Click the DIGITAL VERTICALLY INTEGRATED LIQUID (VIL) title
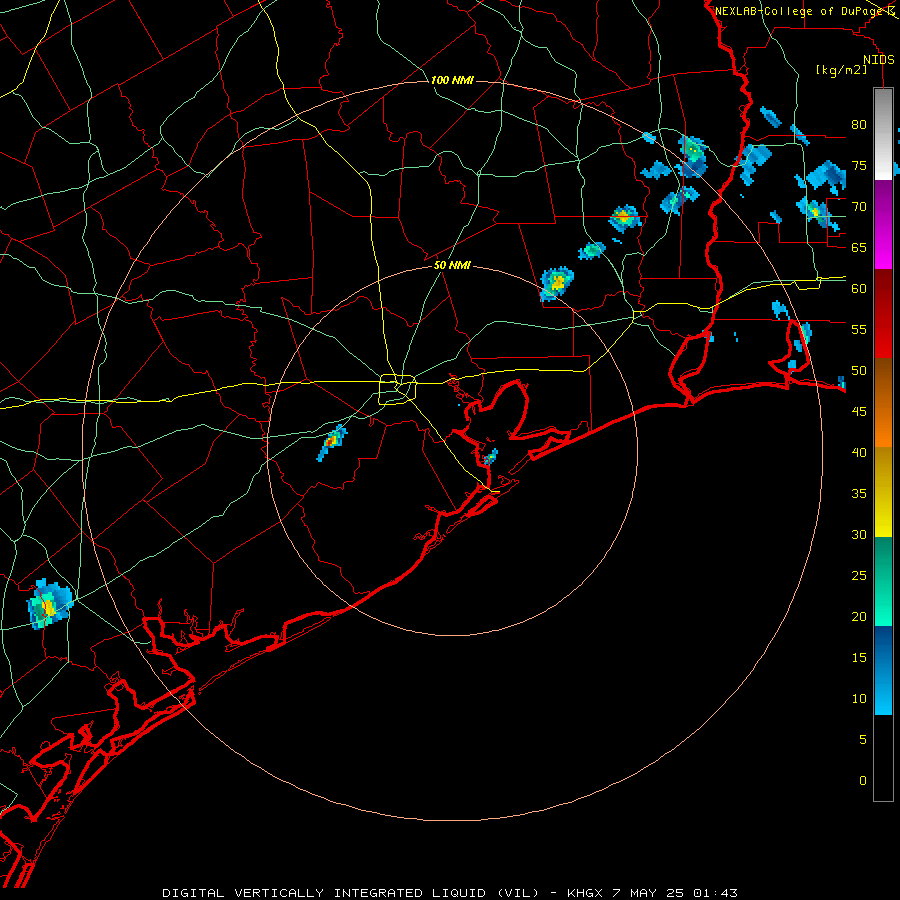Viewport: 900px width, 900px height. [x=351, y=893]
